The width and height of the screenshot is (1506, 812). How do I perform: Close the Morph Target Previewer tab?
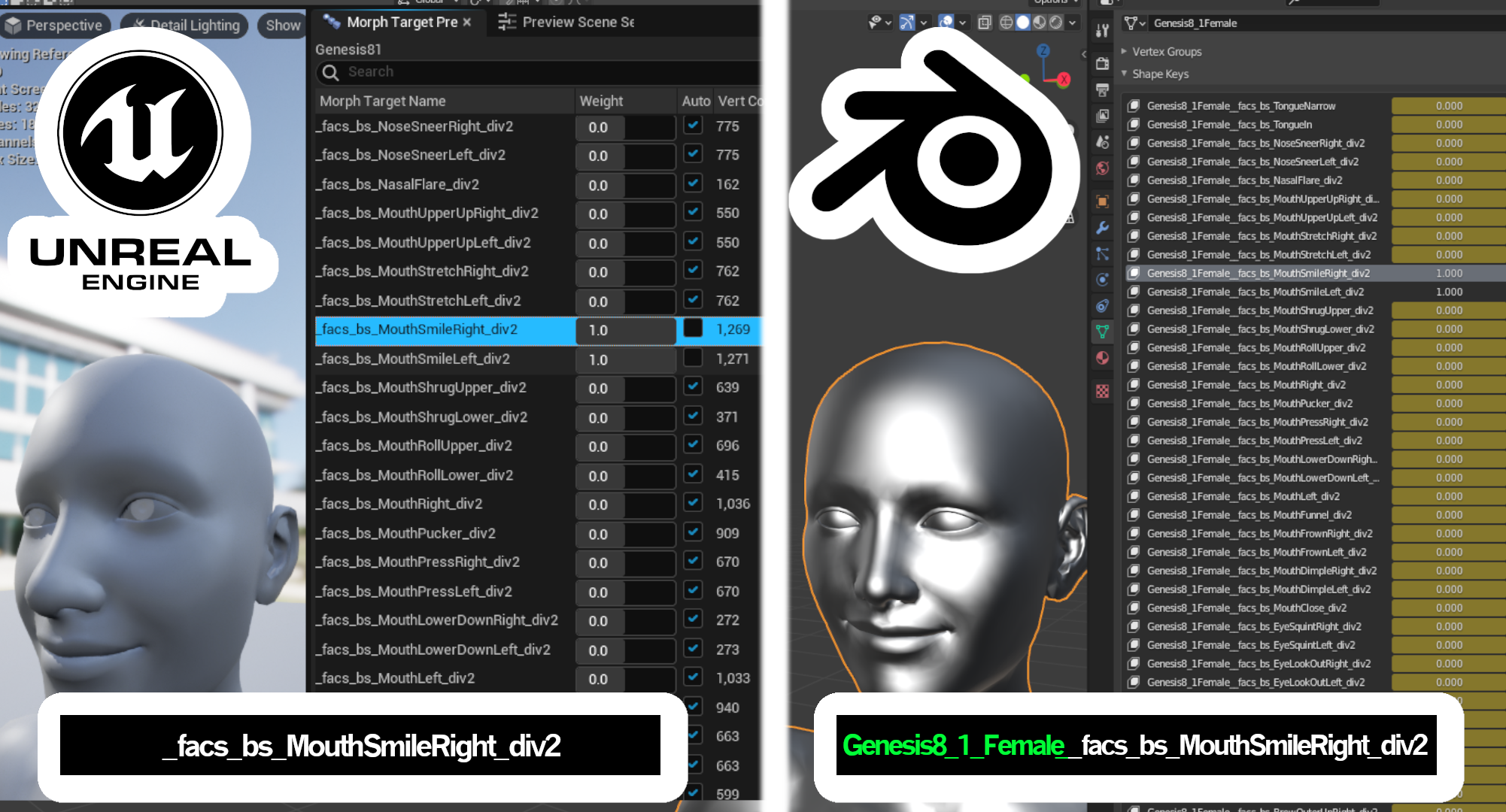click(x=467, y=23)
